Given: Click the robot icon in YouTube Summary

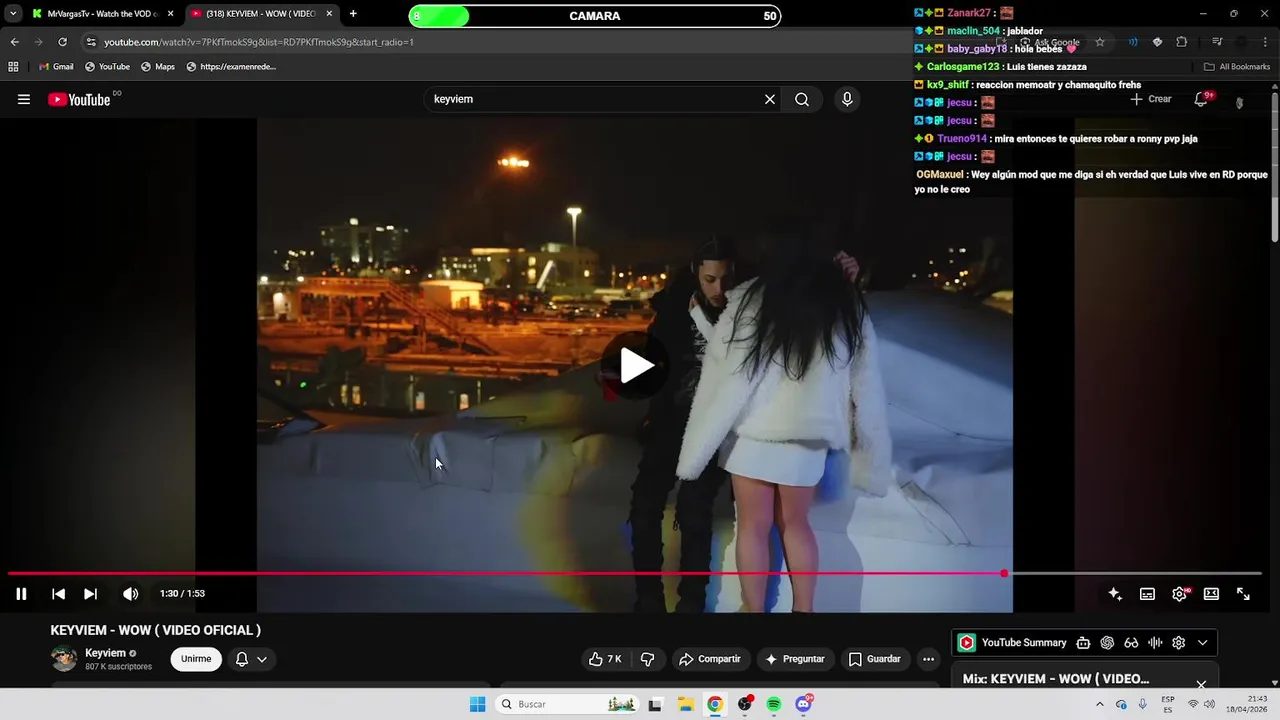Looking at the screenshot, I should 1083,643.
